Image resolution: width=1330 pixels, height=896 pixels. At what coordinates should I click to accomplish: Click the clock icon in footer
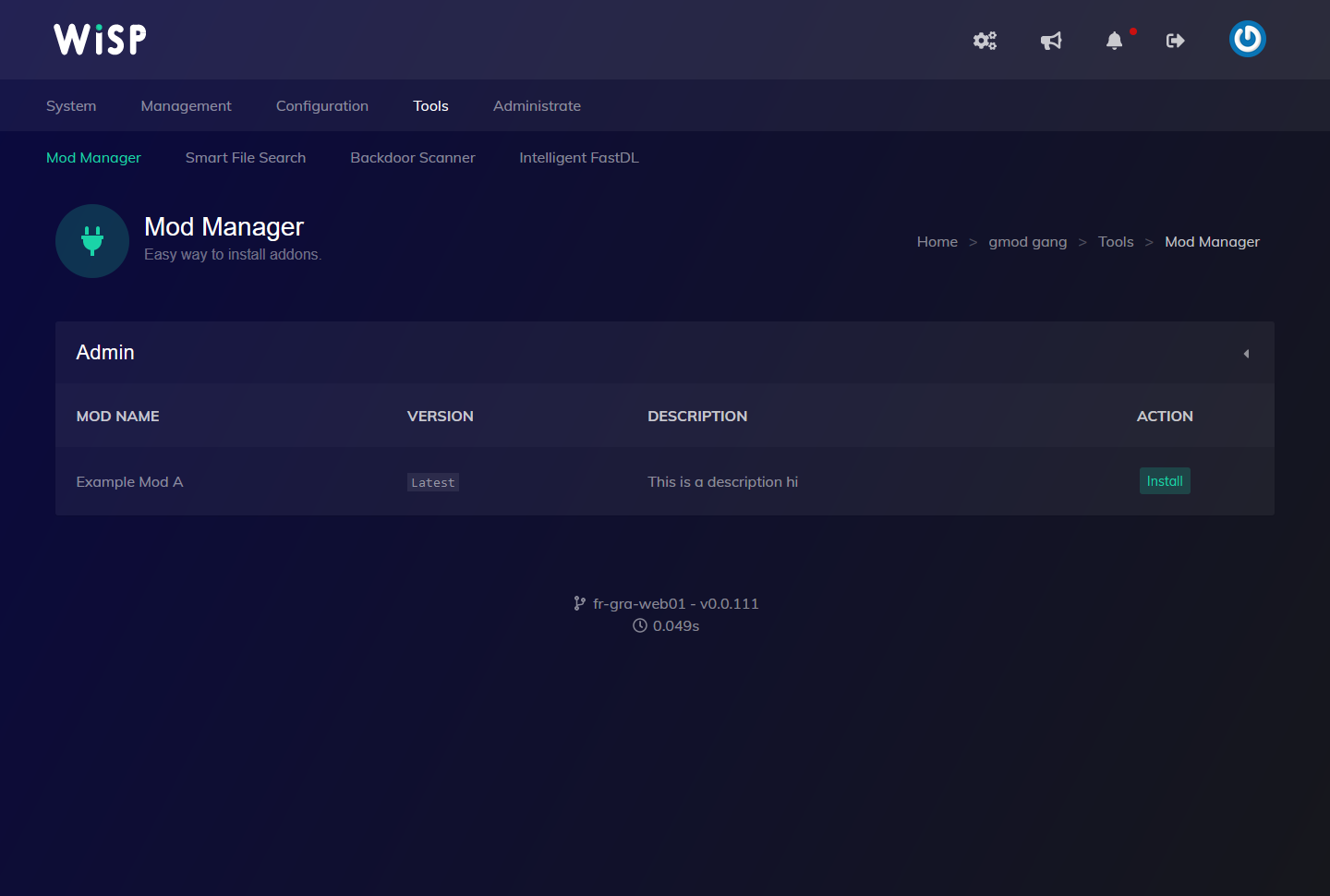[640, 625]
